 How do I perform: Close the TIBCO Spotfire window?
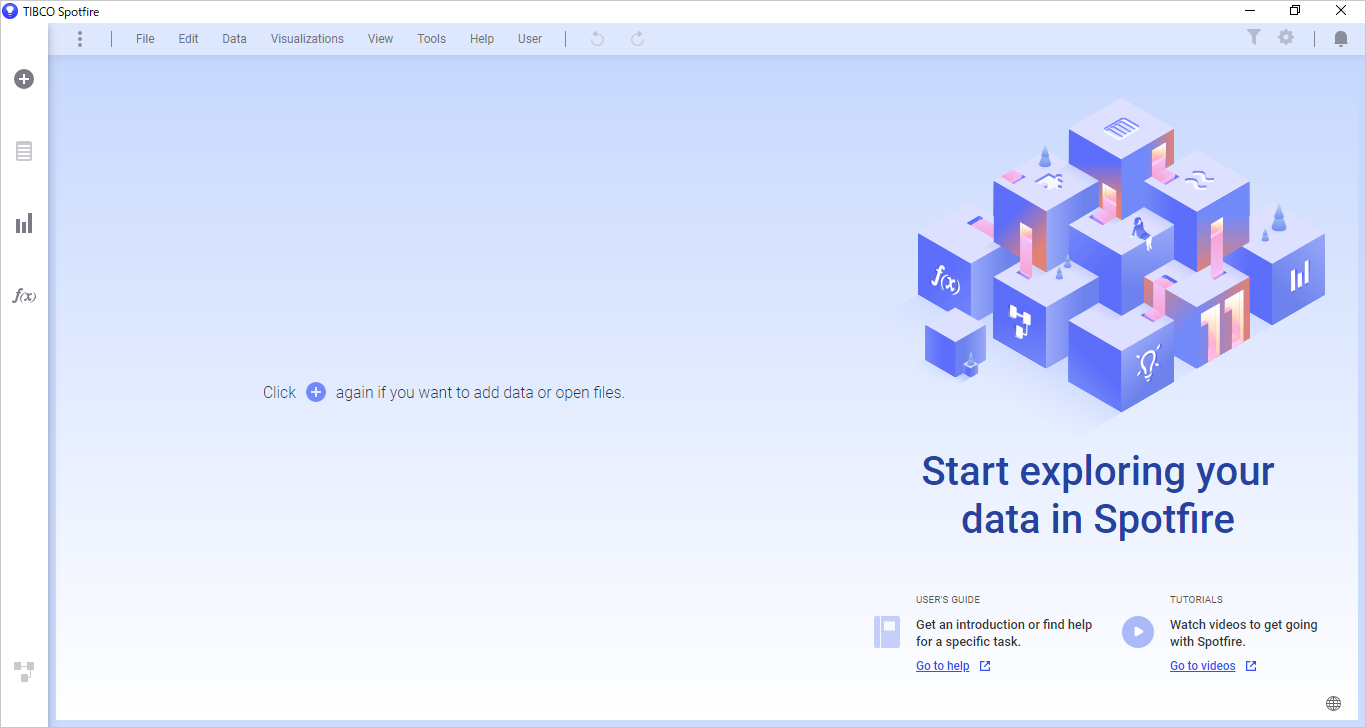1341,11
